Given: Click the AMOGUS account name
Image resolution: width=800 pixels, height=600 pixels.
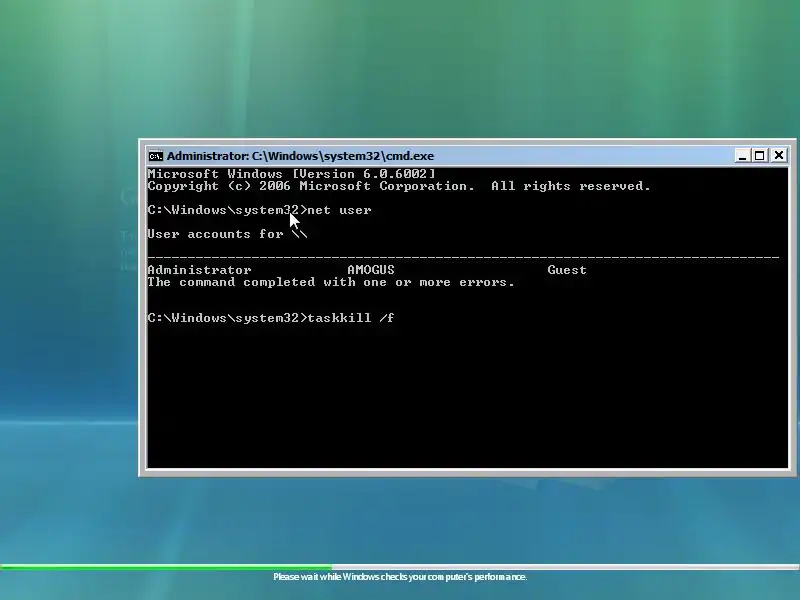Looking at the screenshot, I should pyautogui.click(x=371, y=270).
